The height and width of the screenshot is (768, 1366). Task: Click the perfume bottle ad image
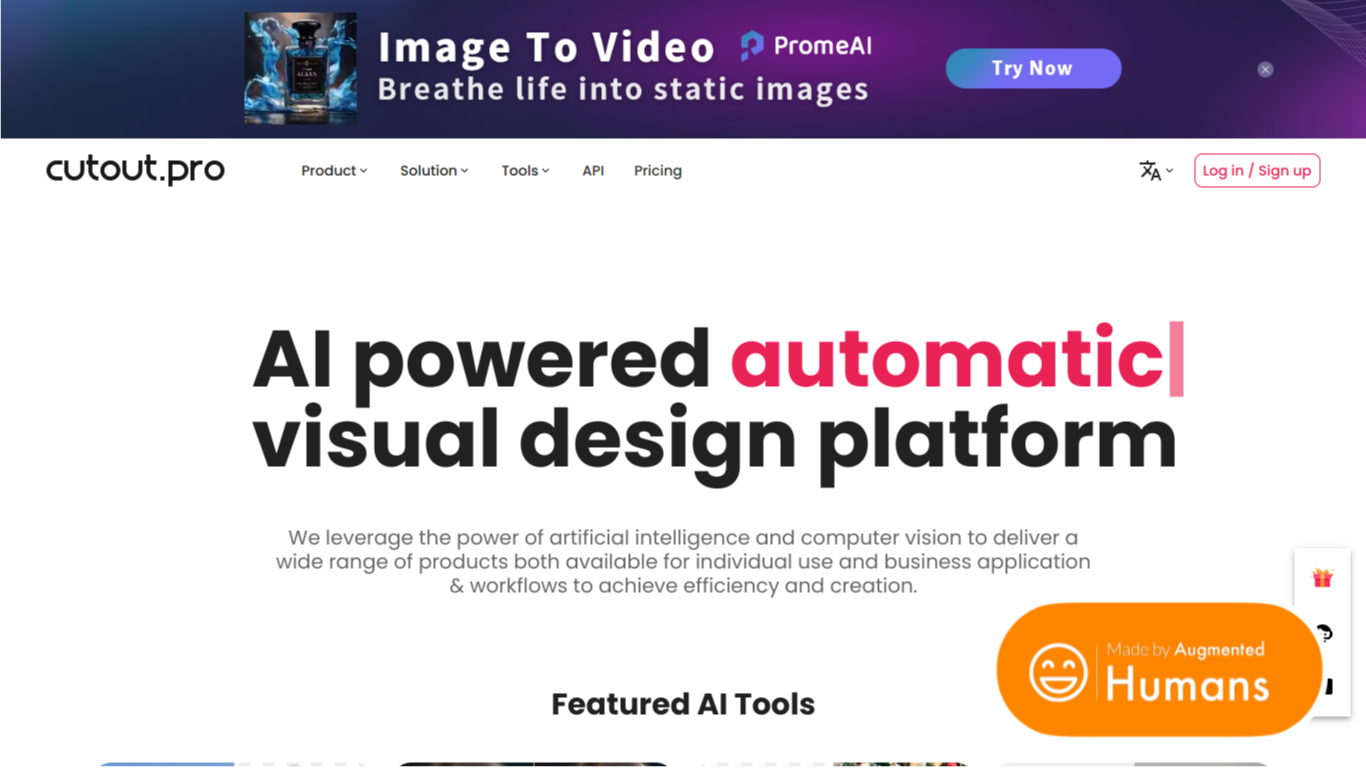coord(300,68)
